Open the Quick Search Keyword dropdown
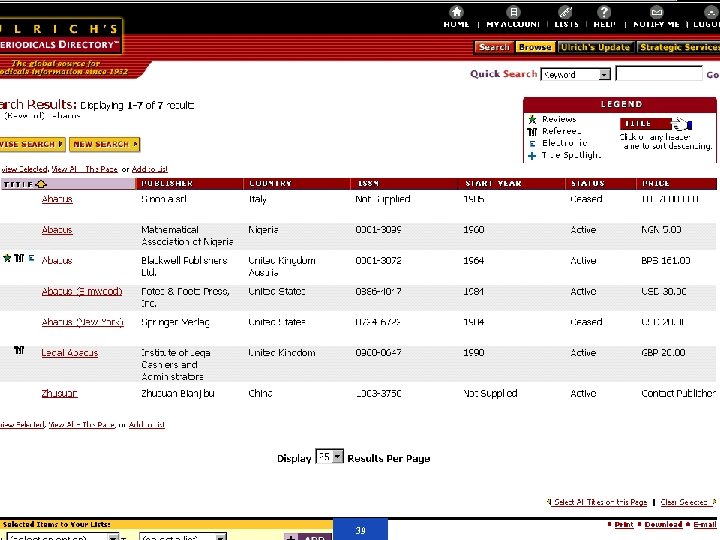This screenshot has width=720, height=540. pyautogui.click(x=576, y=74)
